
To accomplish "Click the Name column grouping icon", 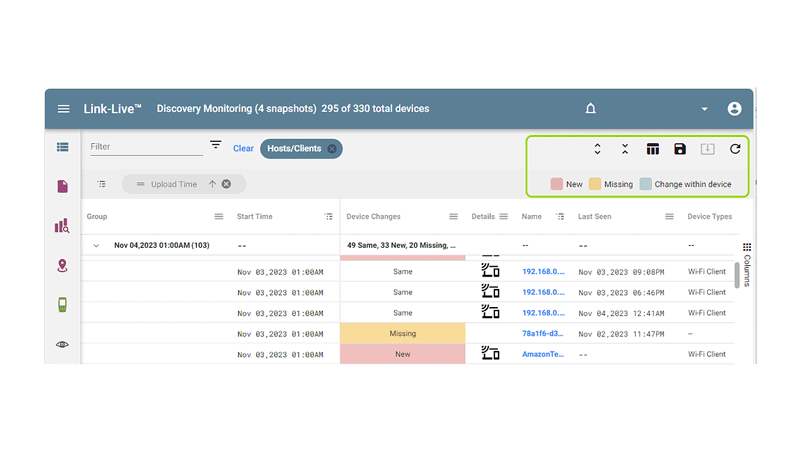I will coord(560,216).
